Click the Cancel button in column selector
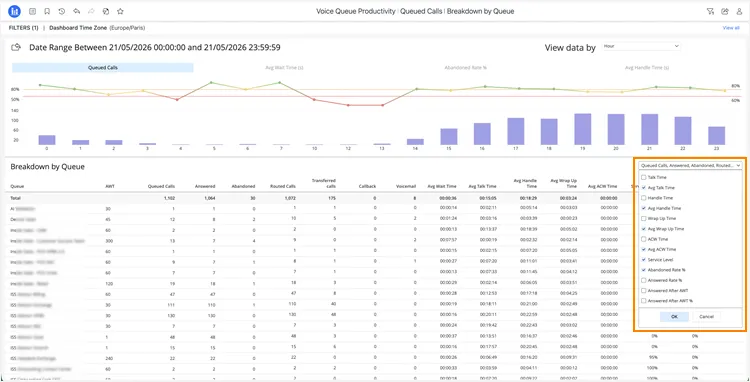 pos(706,317)
